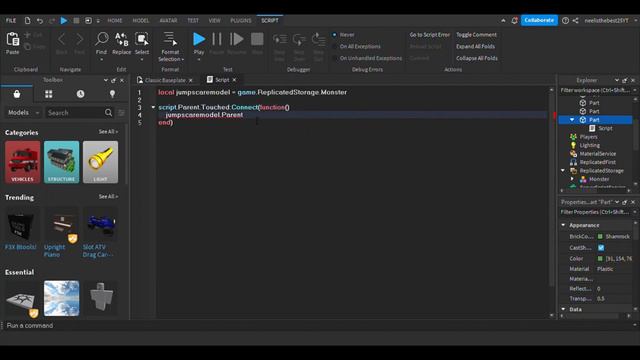Screen dimensions: 640x360
Task: Select On All Exceptions radio button
Action: [334, 47]
